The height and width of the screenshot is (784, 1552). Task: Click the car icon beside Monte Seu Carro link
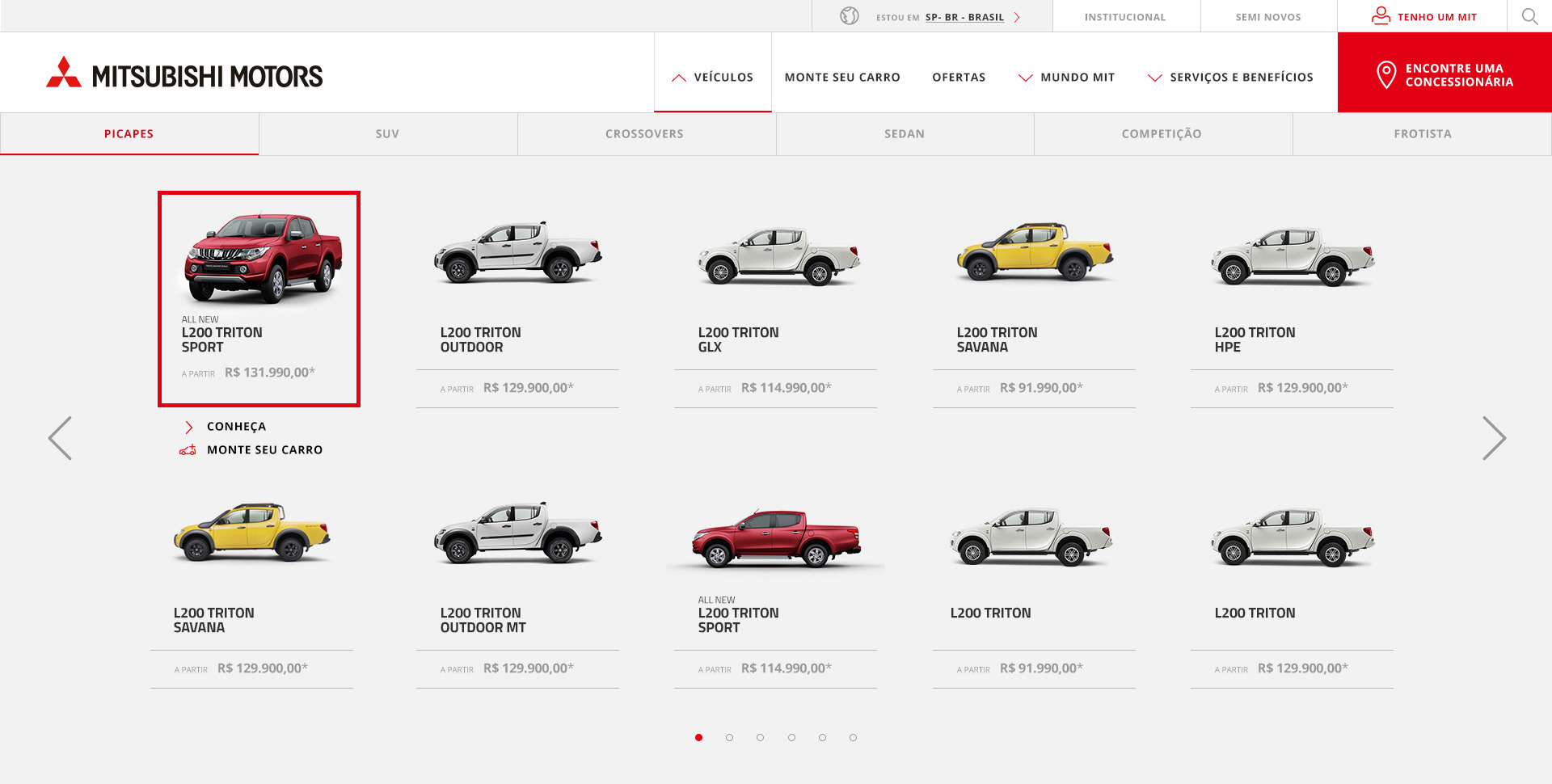188,450
